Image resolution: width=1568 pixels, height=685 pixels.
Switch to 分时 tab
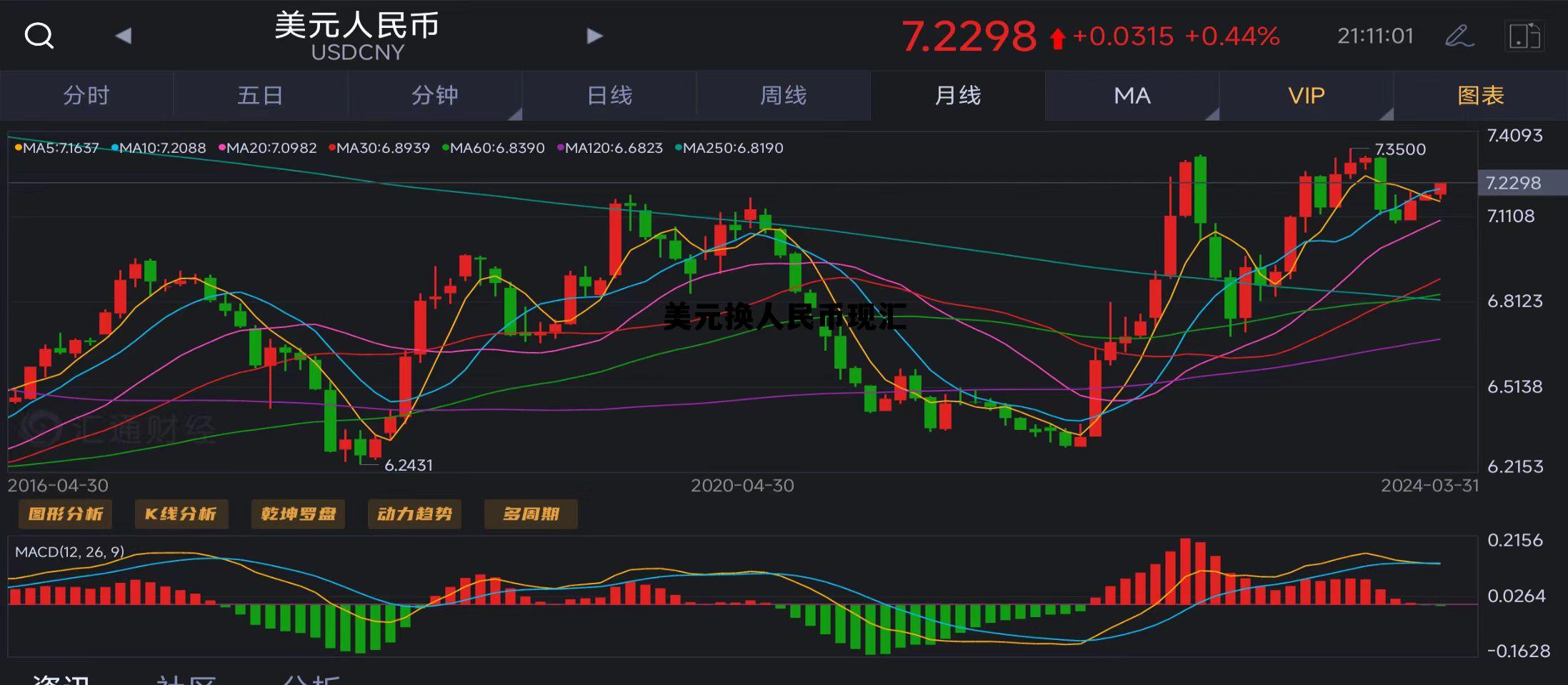point(86,95)
